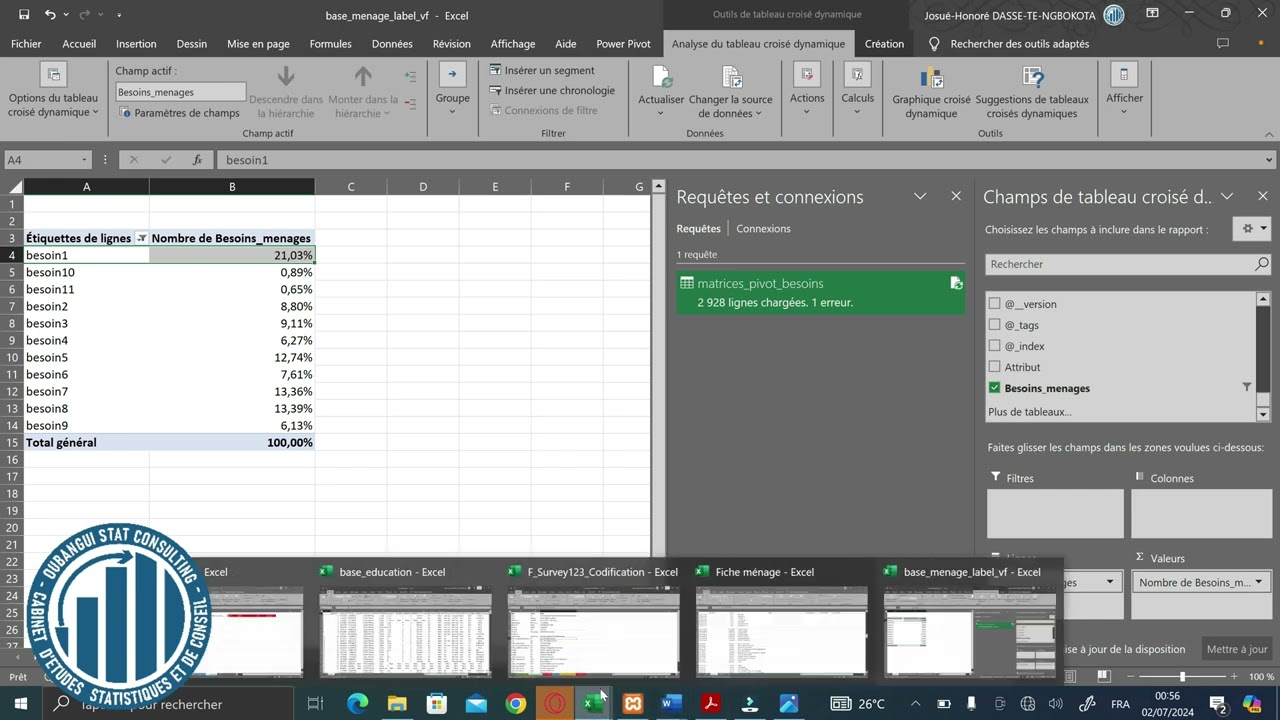
Task: Open the field list tools gear menu
Action: click(x=1252, y=229)
